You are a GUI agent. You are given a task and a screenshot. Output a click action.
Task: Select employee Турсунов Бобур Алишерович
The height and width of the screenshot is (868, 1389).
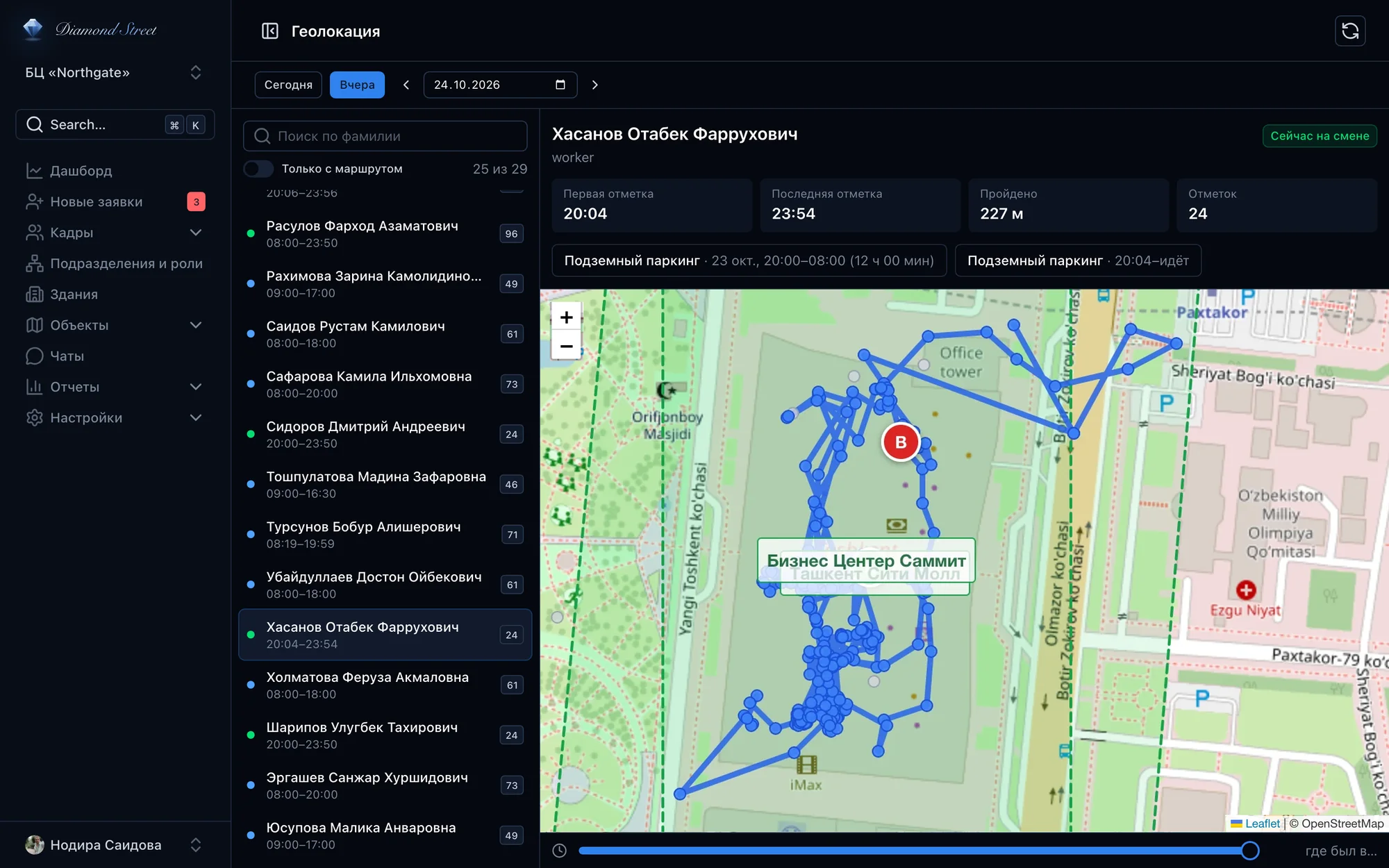coord(385,535)
